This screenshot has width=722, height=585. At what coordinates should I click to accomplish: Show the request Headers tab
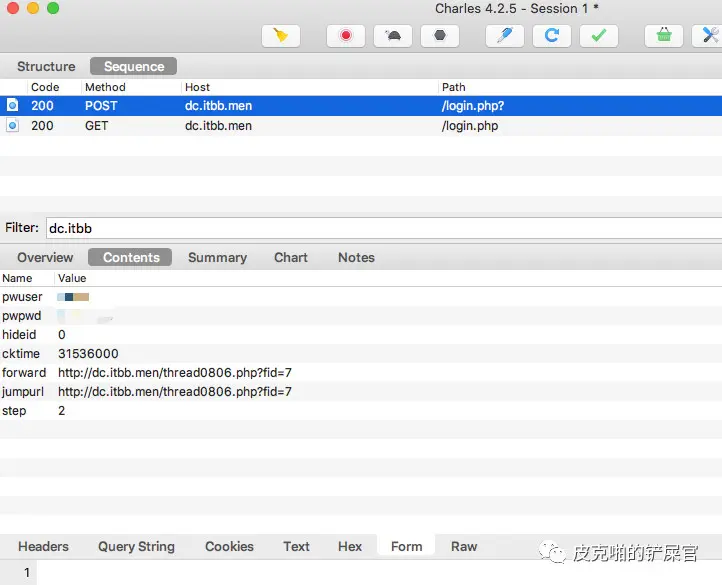pyautogui.click(x=43, y=546)
